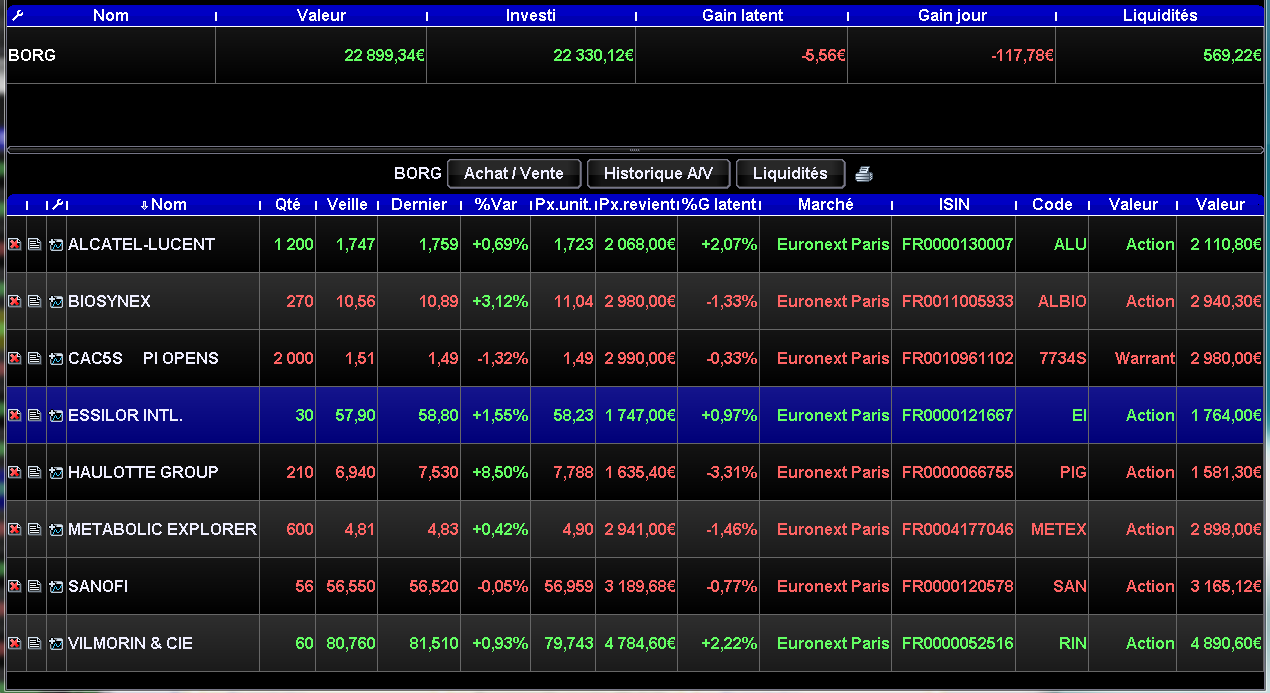Sort positions by the Dernier column
The image size is (1270, 693).
pos(419,204)
